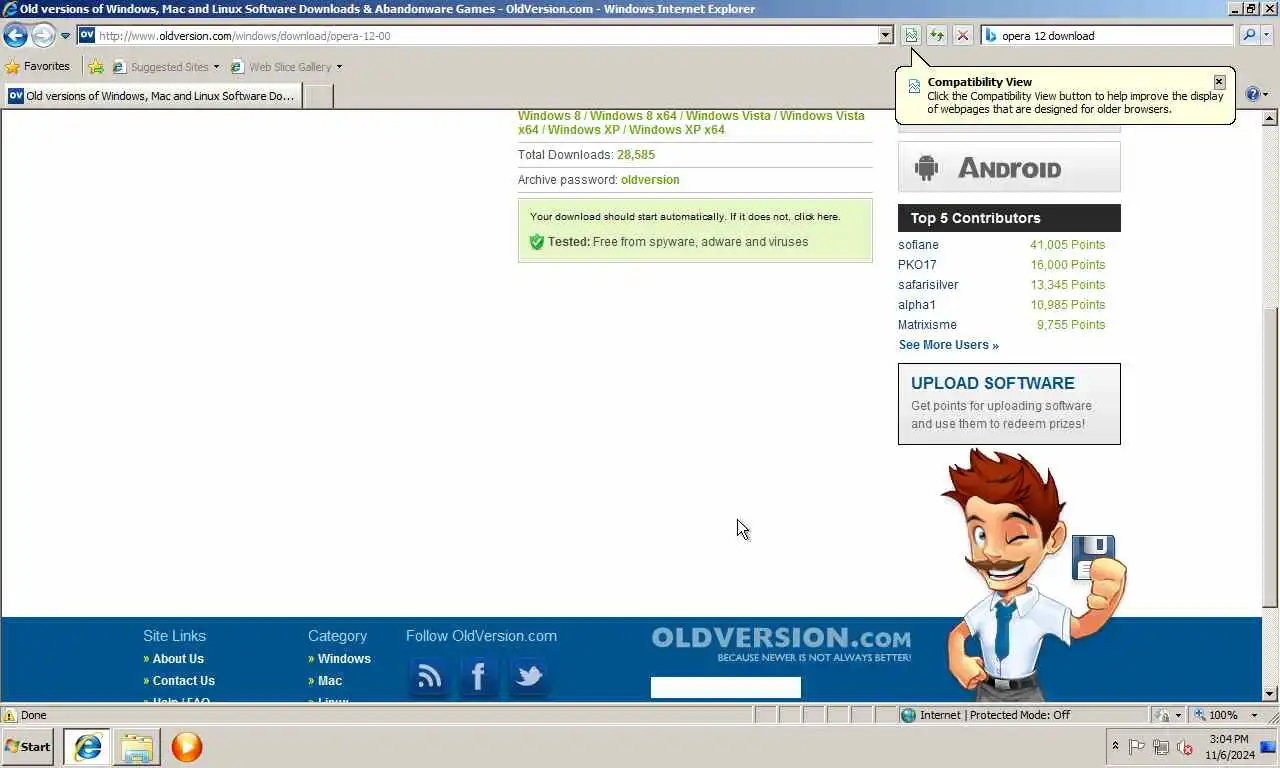Open the recent pages dropdown arrow

(x=66, y=36)
